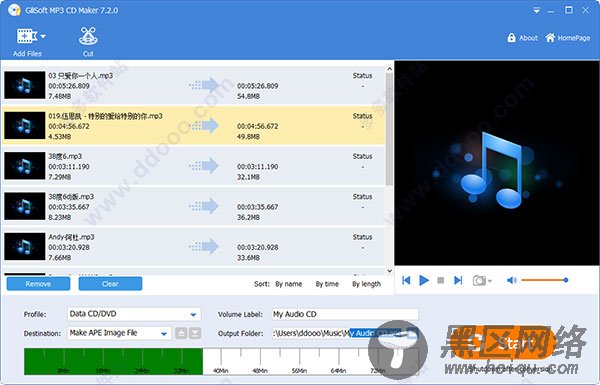600x385 pixels.
Task: Click the About text
Action: 528,38
